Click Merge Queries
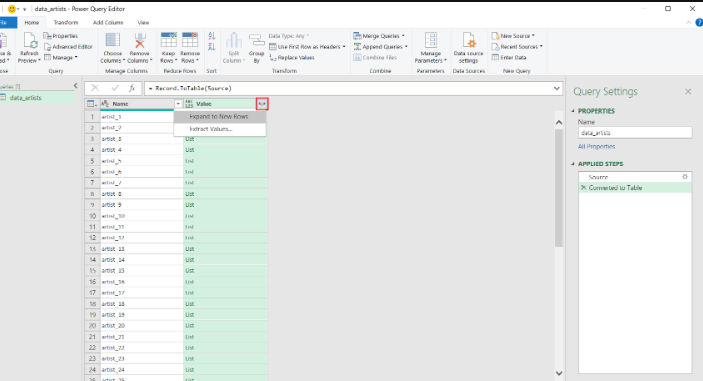703x381 pixels. (x=379, y=36)
